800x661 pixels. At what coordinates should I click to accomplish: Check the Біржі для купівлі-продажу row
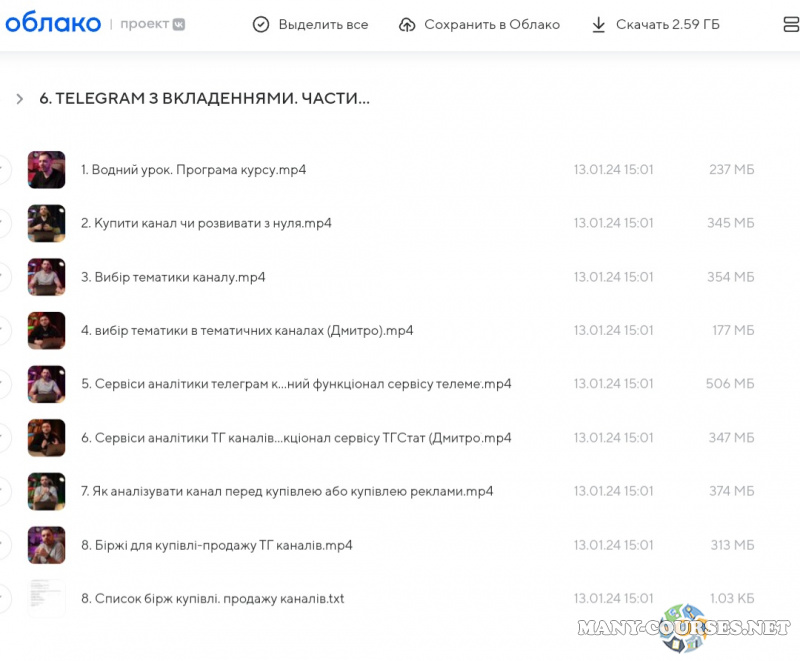(x=4, y=545)
